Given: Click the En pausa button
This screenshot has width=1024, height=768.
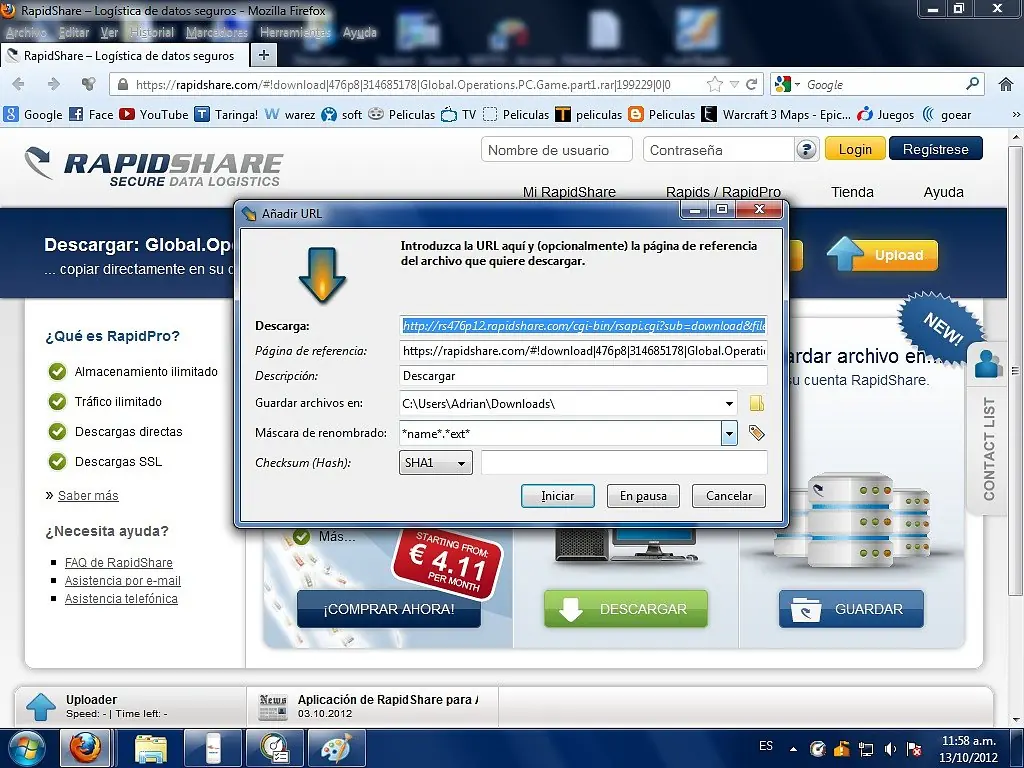Looking at the screenshot, I should (643, 496).
